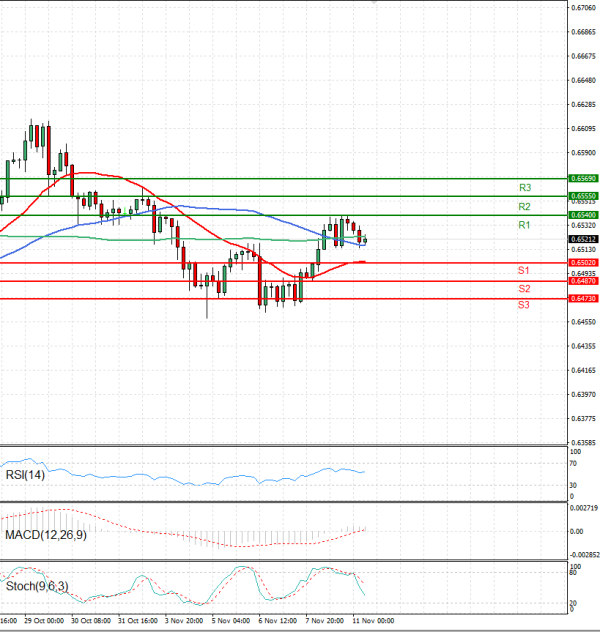The height and width of the screenshot is (632, 600).
Task: Select the 5 Nov 04:00 time label
Action: 229,620
